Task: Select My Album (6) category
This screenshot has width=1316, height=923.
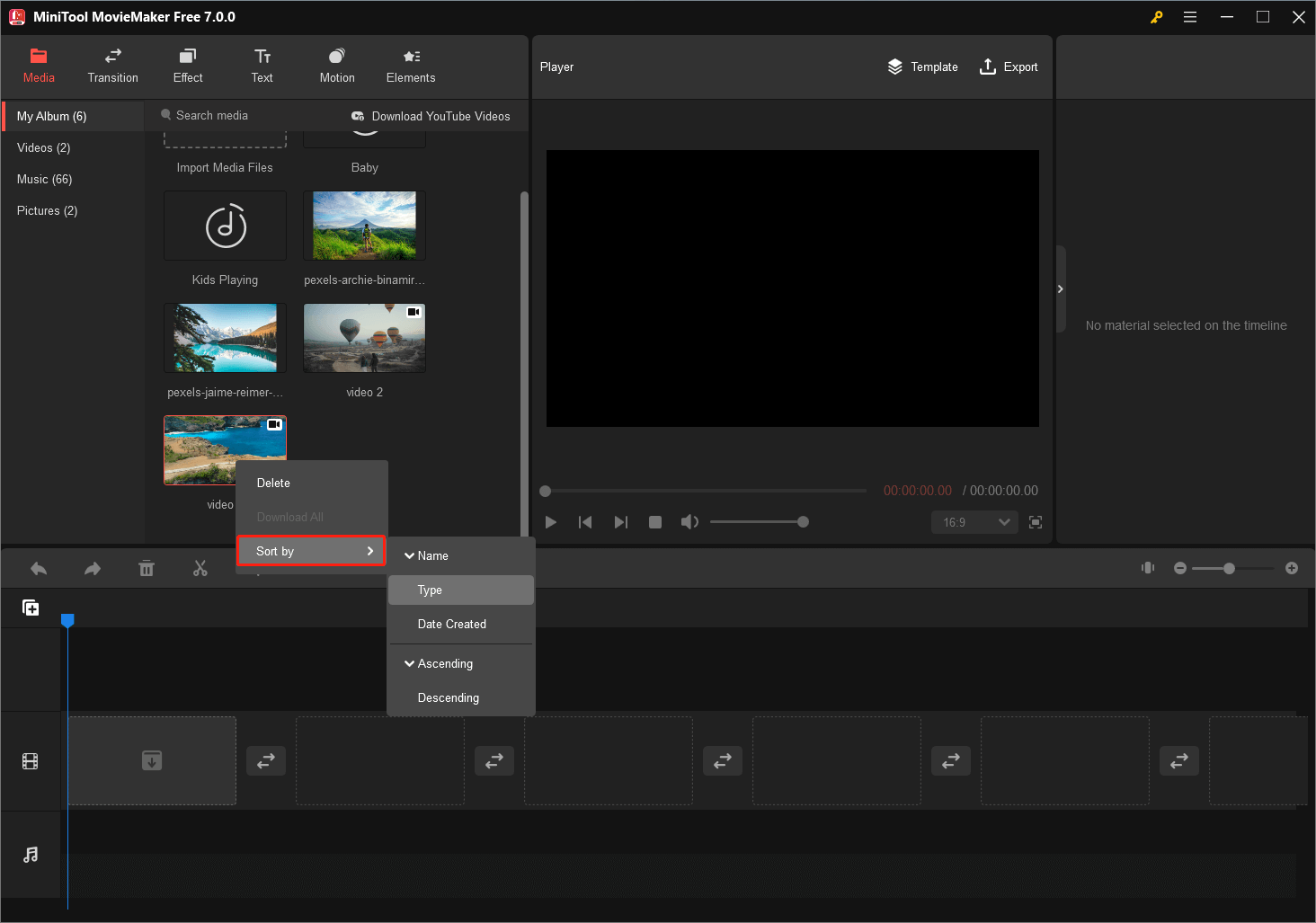Action: pyautogui.click(x=73, y=116)
